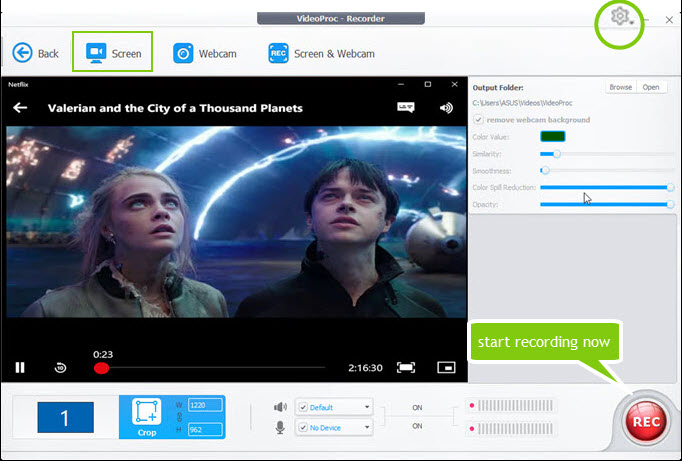Go back with the Back arrow button
The height and width of the screenshot is (461, 682).
(35, 53)
